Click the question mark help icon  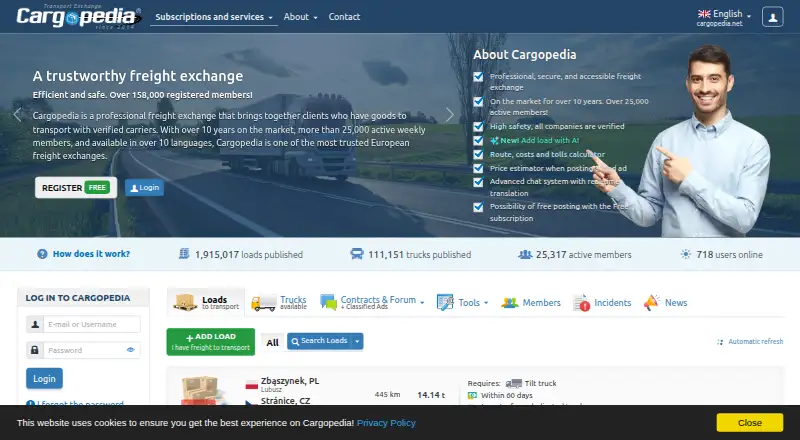[42, 254]
